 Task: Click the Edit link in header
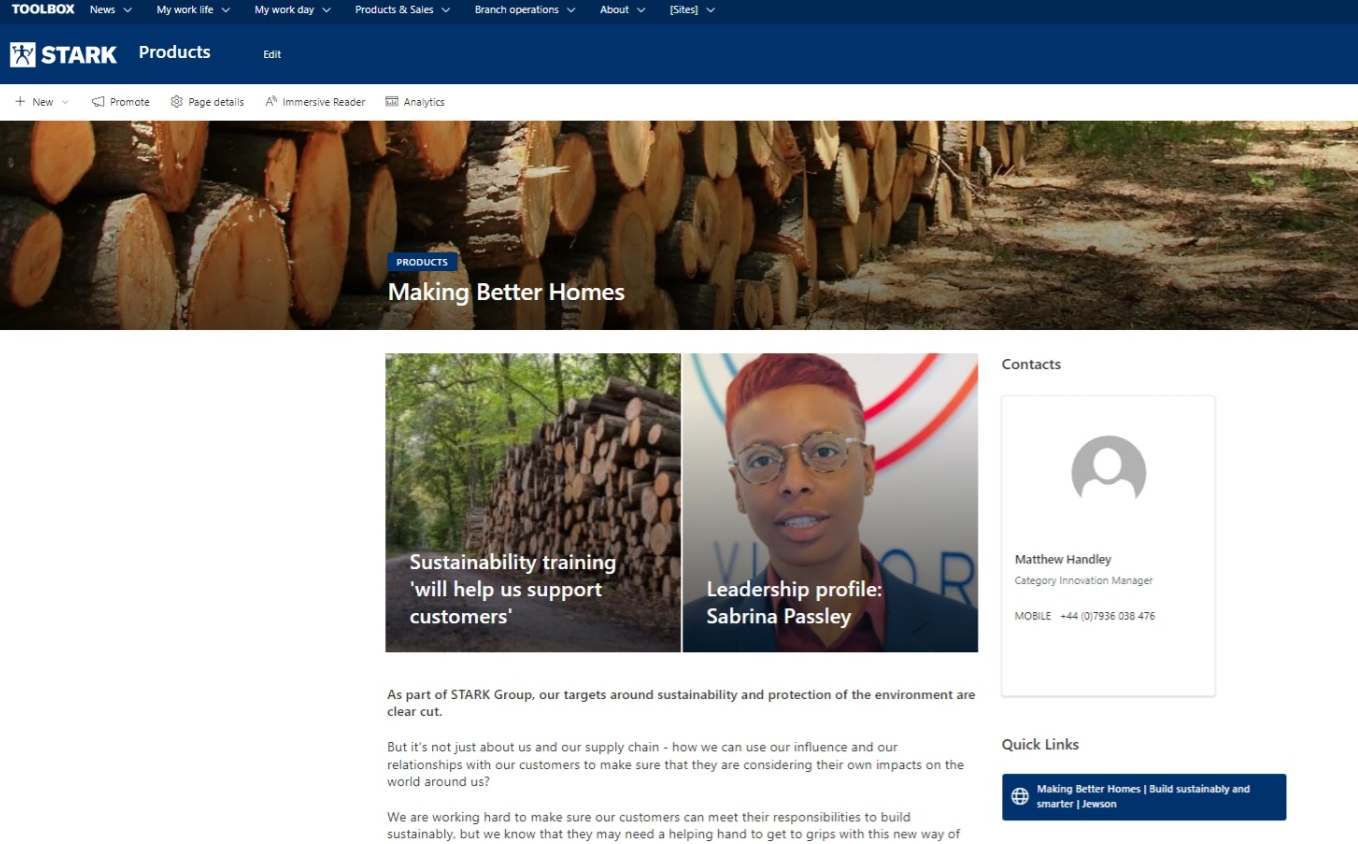coord(272,54)
